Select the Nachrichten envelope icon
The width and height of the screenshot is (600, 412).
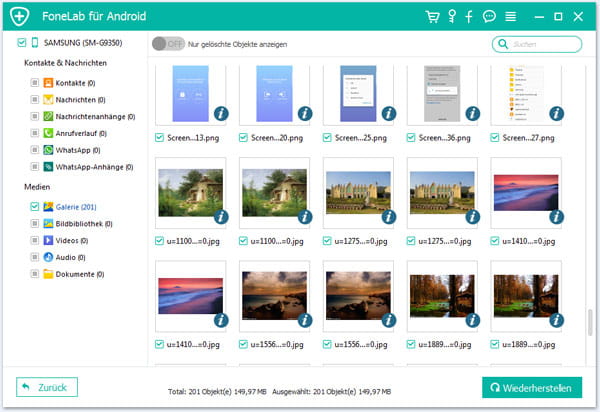click(x=47, y=100)
